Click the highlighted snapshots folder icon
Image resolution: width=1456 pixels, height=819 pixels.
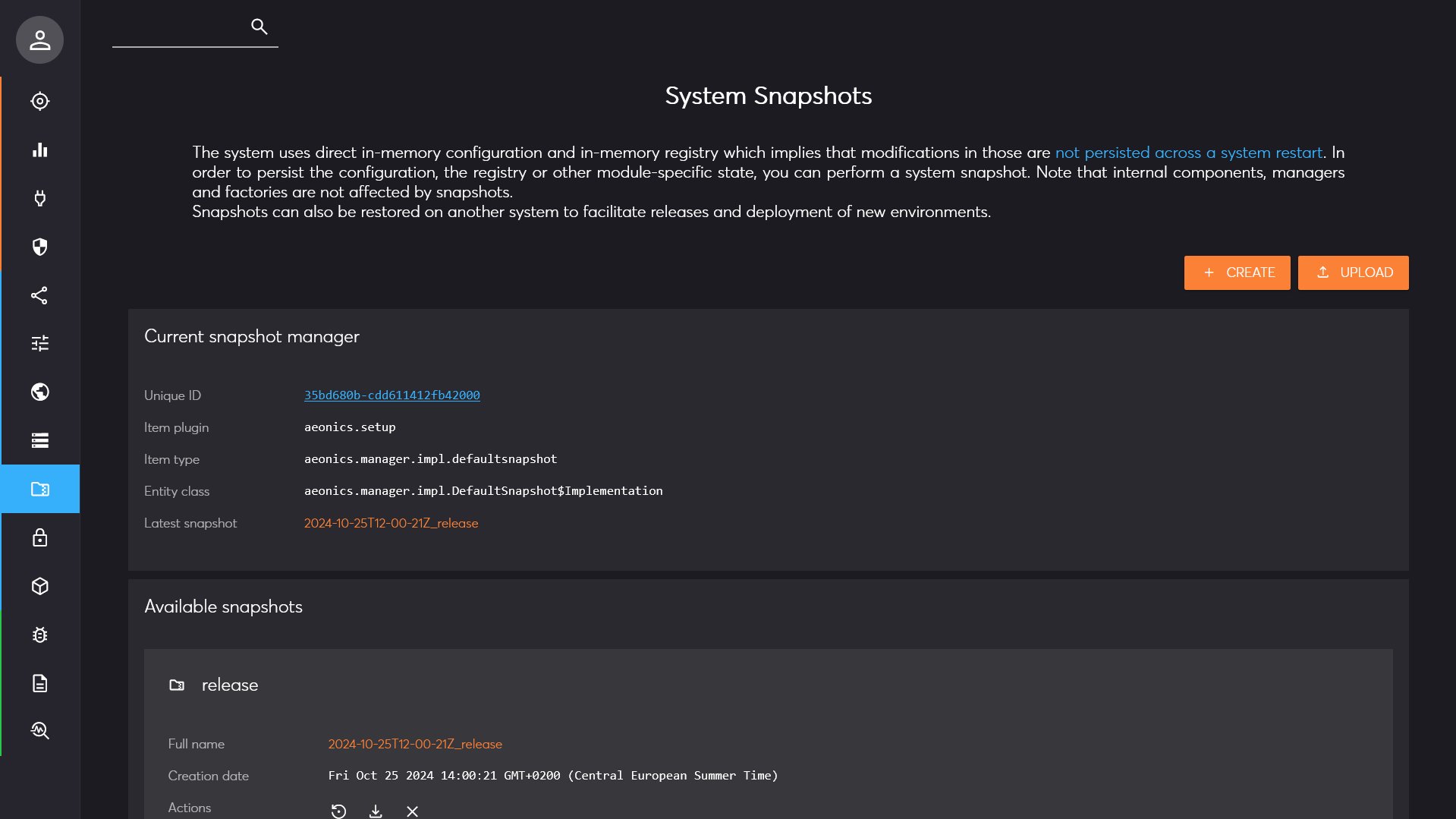pos(39,489)
